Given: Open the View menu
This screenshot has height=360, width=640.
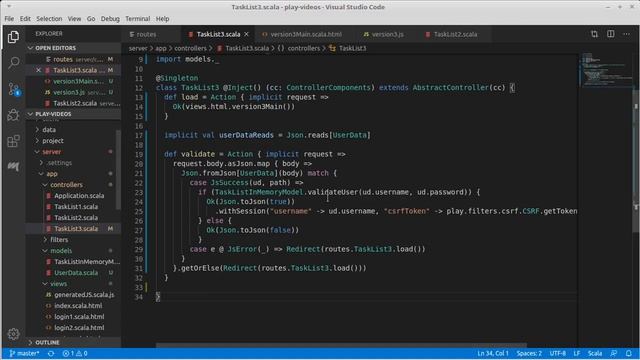Looking at the screenshot, I should [74, 19].
